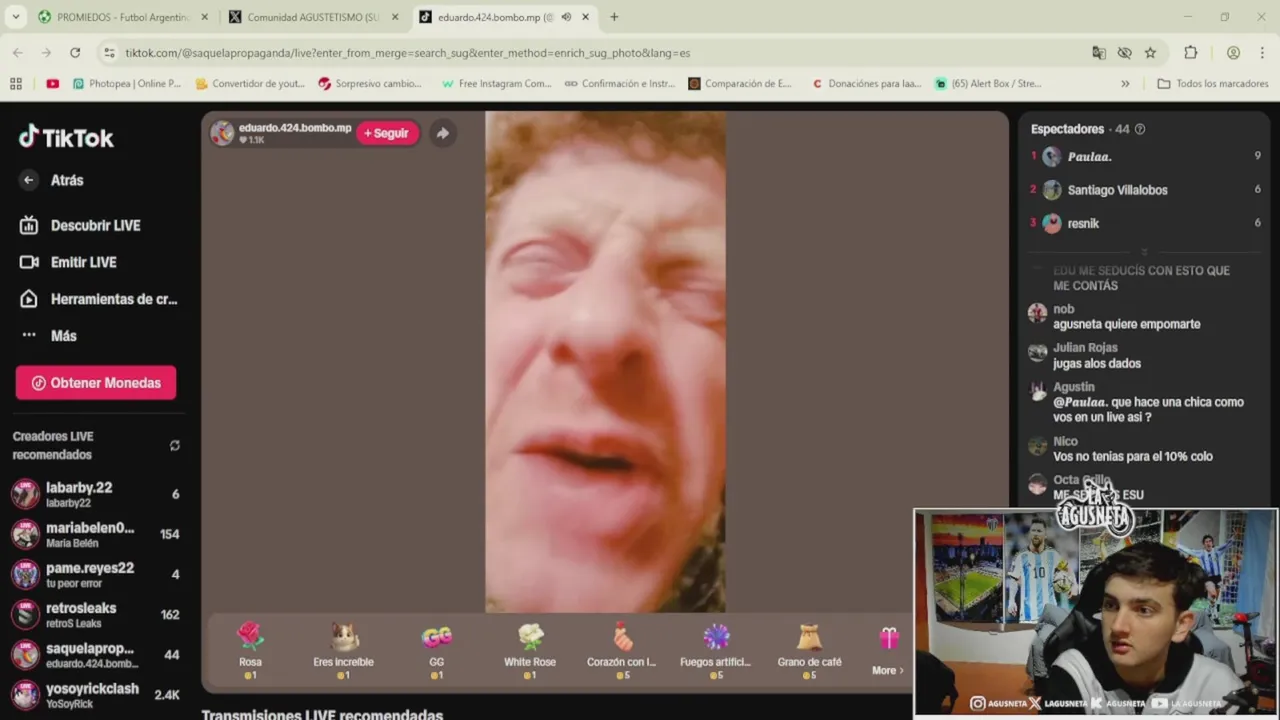Open Convertidor de youtube bookmark

coord(250,84)
